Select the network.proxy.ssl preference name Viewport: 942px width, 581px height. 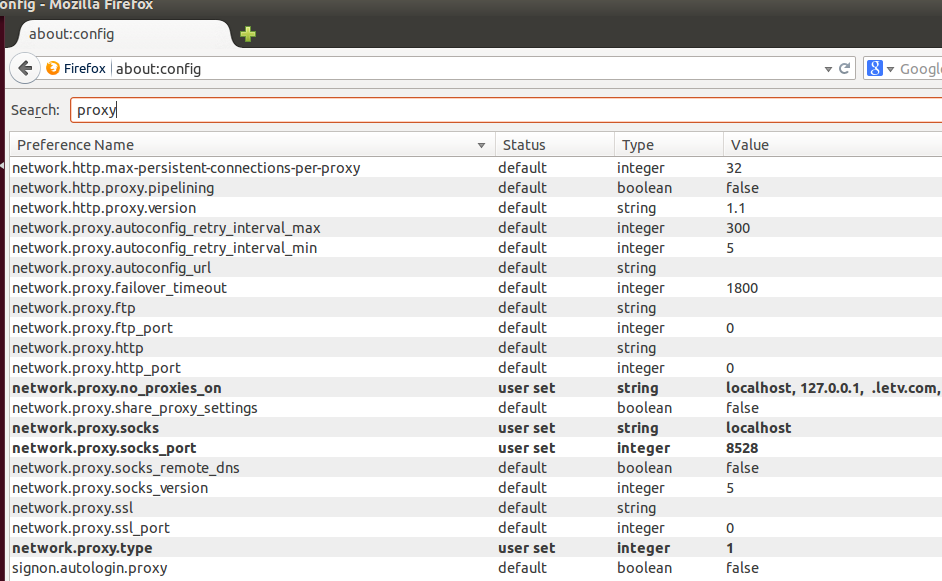pos(73,508)
